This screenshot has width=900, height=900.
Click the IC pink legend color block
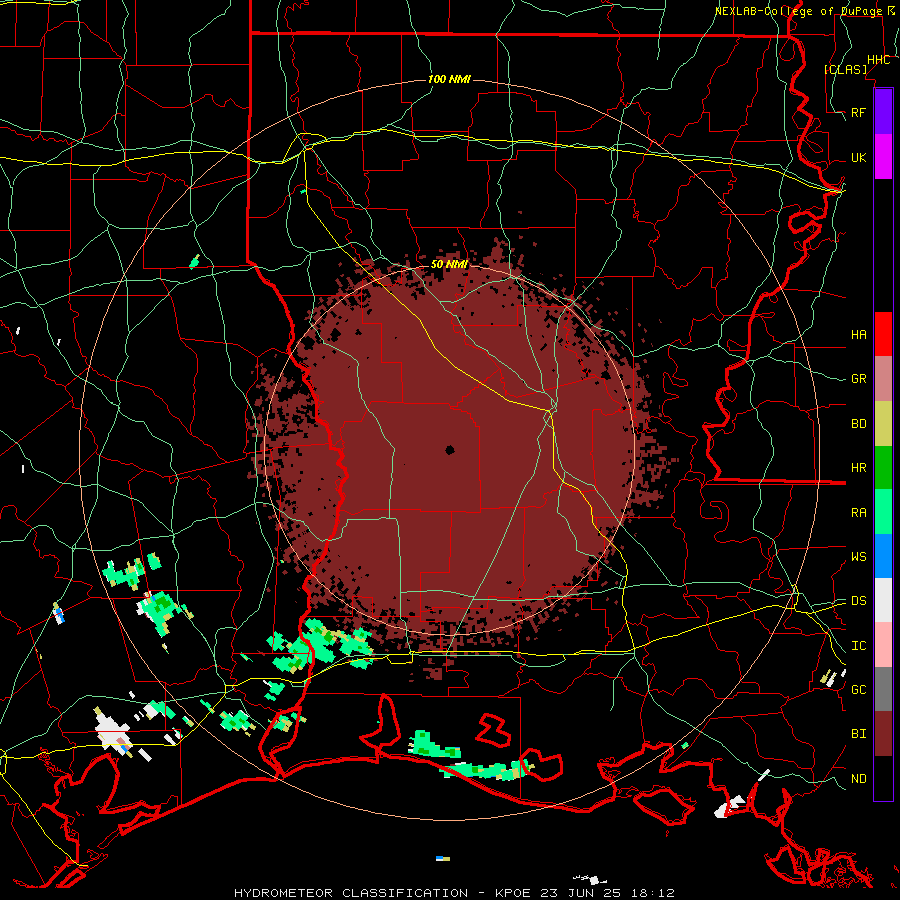click(x=883, y=645)
